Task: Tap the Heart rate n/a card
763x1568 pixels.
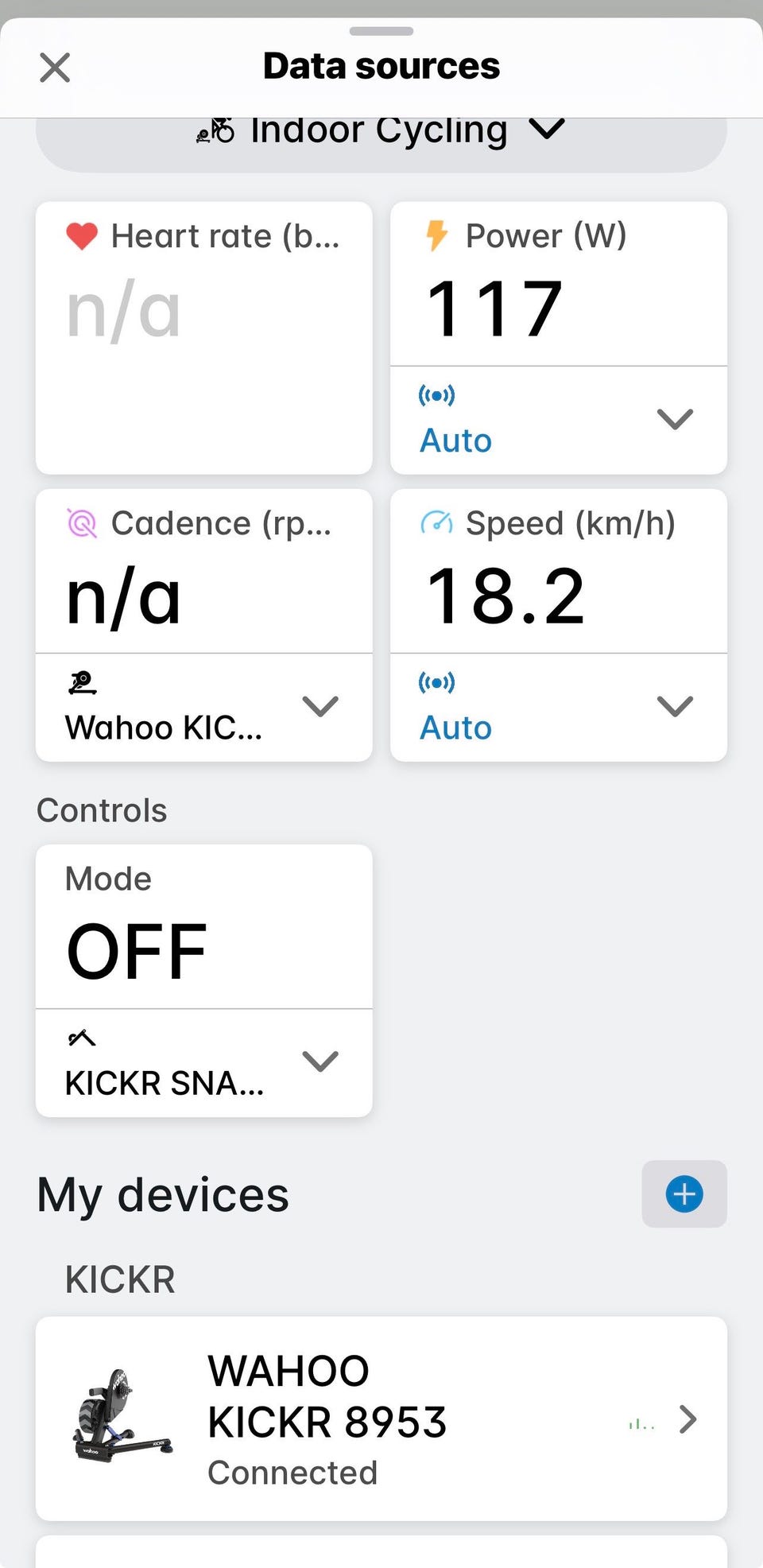Action: tap(204, 338)
